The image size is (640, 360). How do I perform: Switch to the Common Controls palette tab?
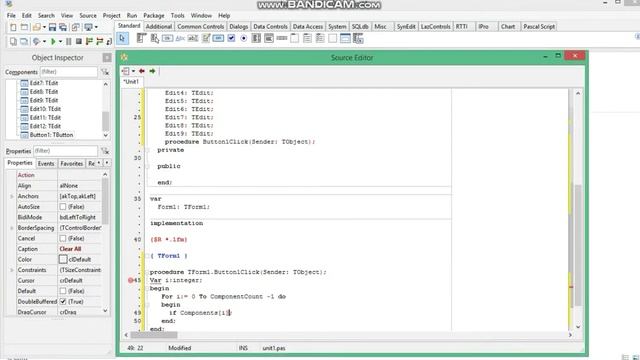(200, 27)
